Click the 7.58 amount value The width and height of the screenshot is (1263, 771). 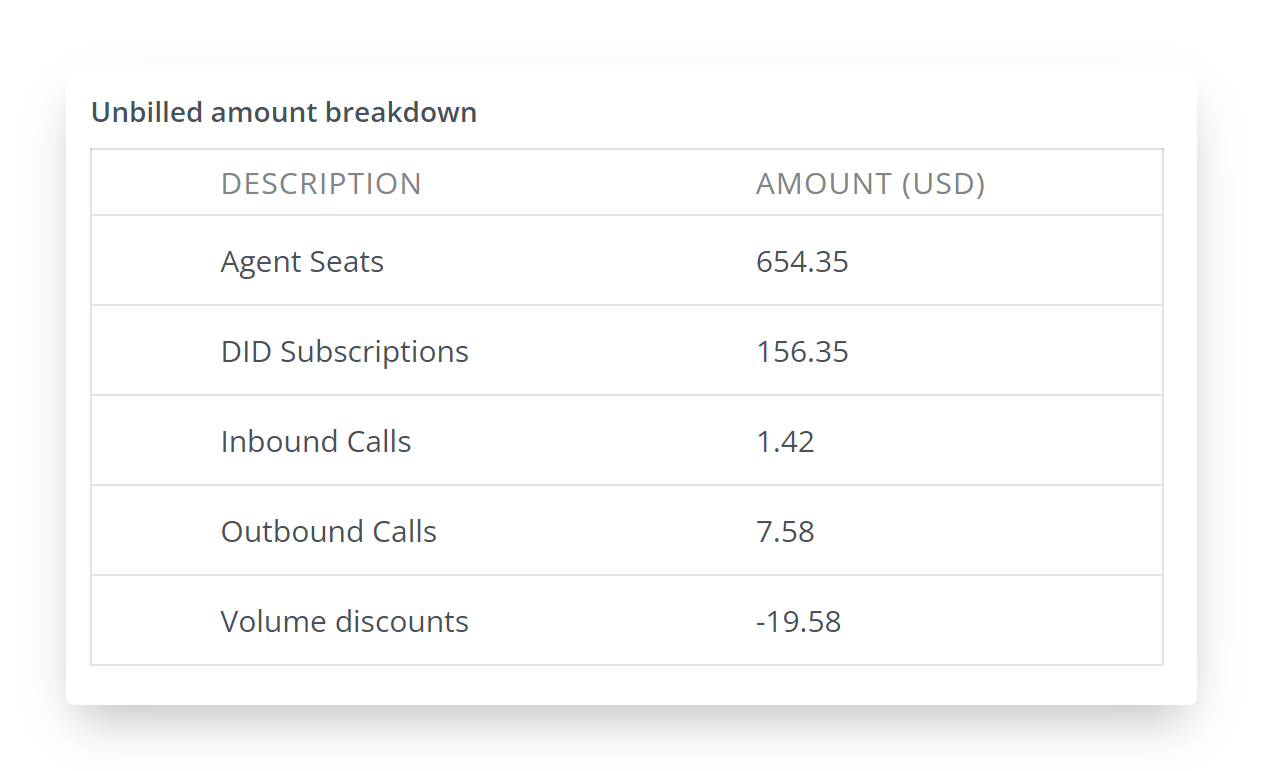785,532
